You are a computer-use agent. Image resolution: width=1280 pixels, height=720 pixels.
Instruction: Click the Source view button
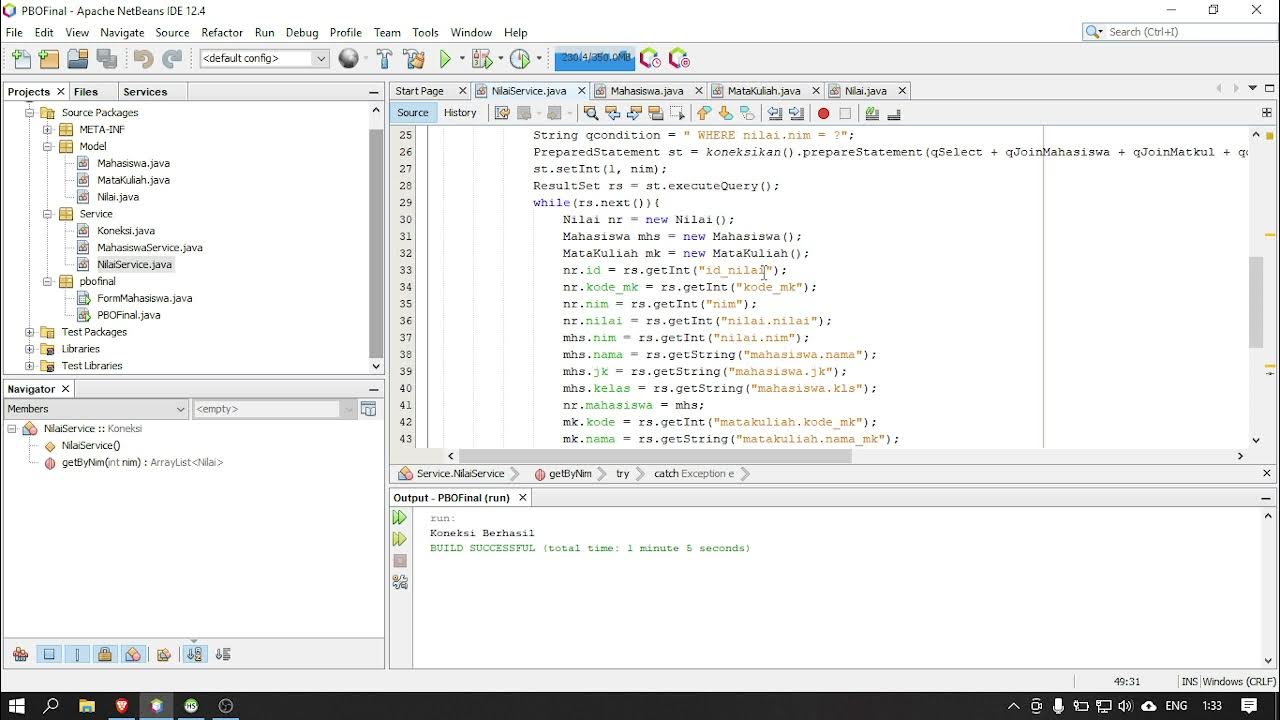coord(413,113)
